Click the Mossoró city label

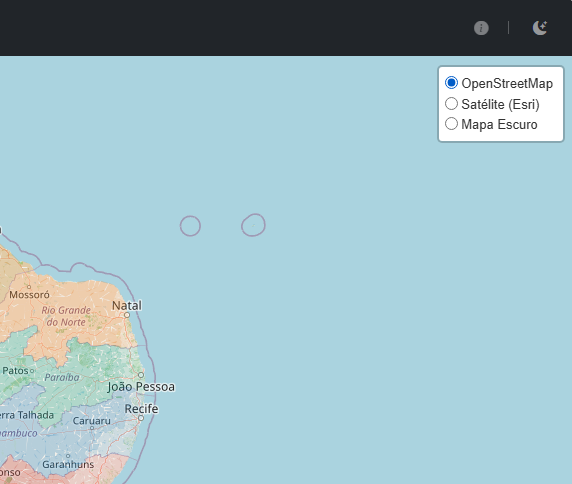(29, 295)
